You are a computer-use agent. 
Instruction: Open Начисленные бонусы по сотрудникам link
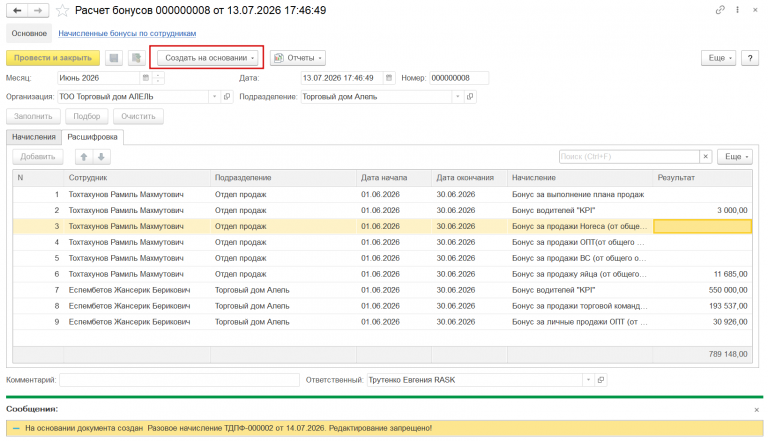point(127,33)
